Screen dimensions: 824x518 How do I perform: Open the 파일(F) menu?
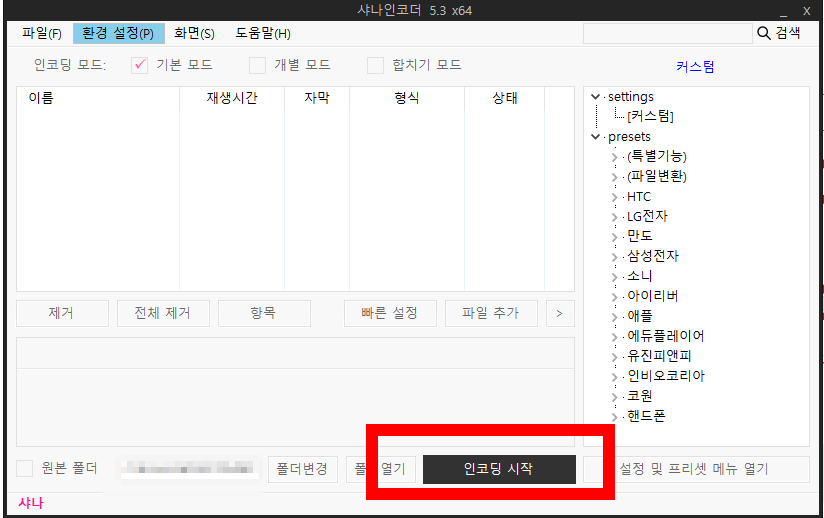tap(42, 34)
